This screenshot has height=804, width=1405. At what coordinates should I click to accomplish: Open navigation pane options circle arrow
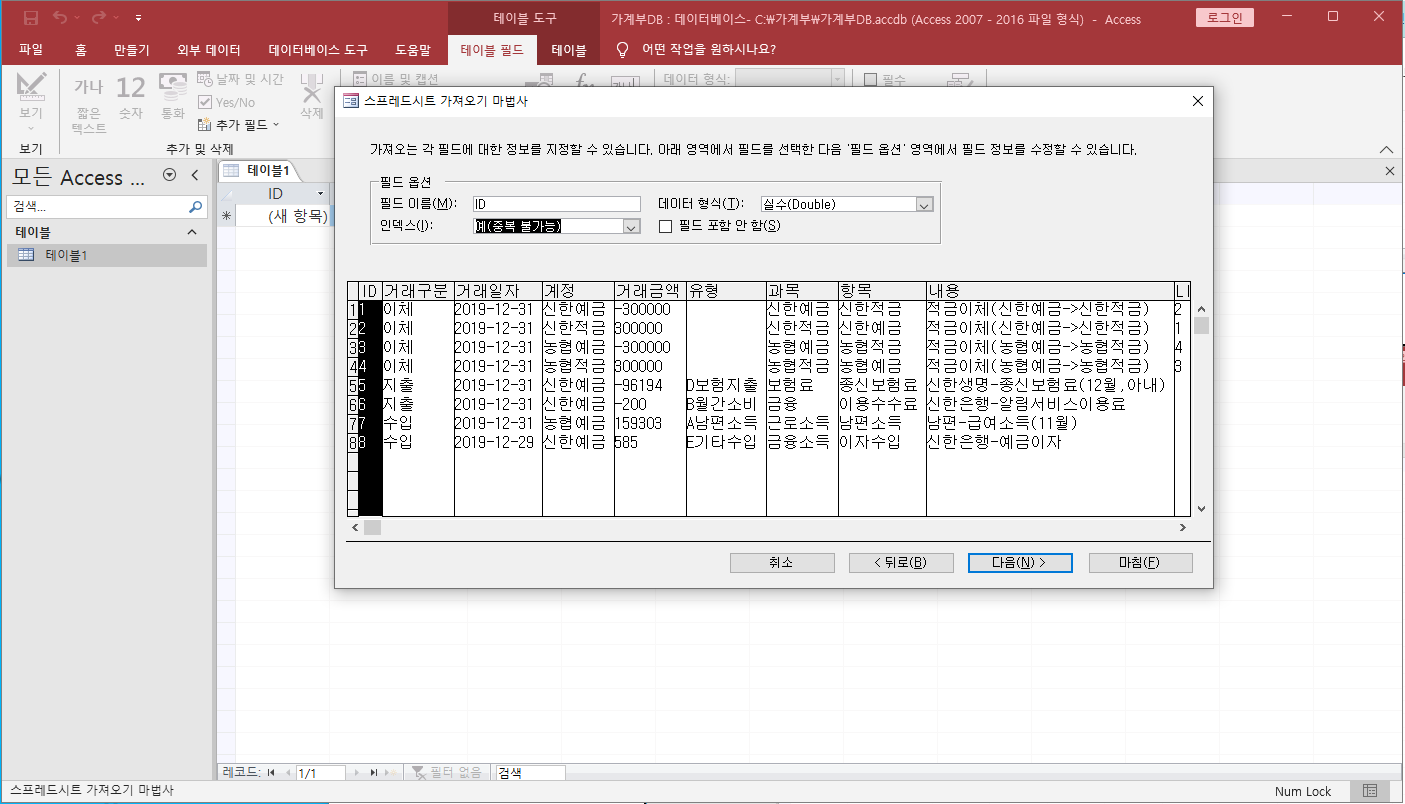coord(169,175)
